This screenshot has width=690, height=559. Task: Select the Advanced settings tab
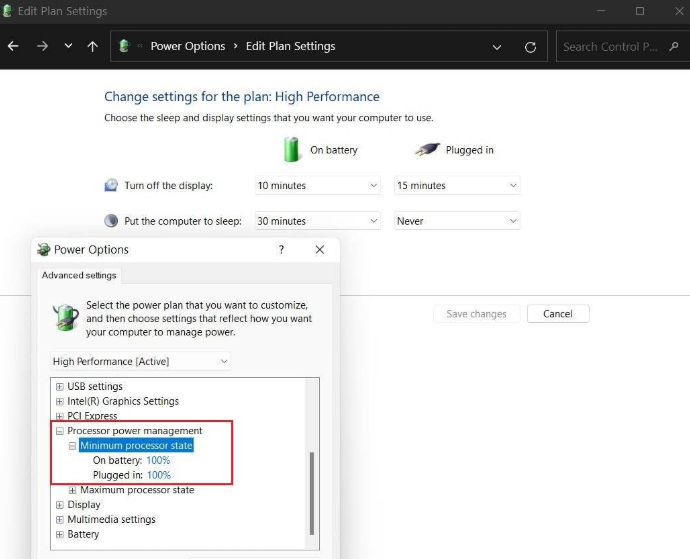(x=79, y=276)
